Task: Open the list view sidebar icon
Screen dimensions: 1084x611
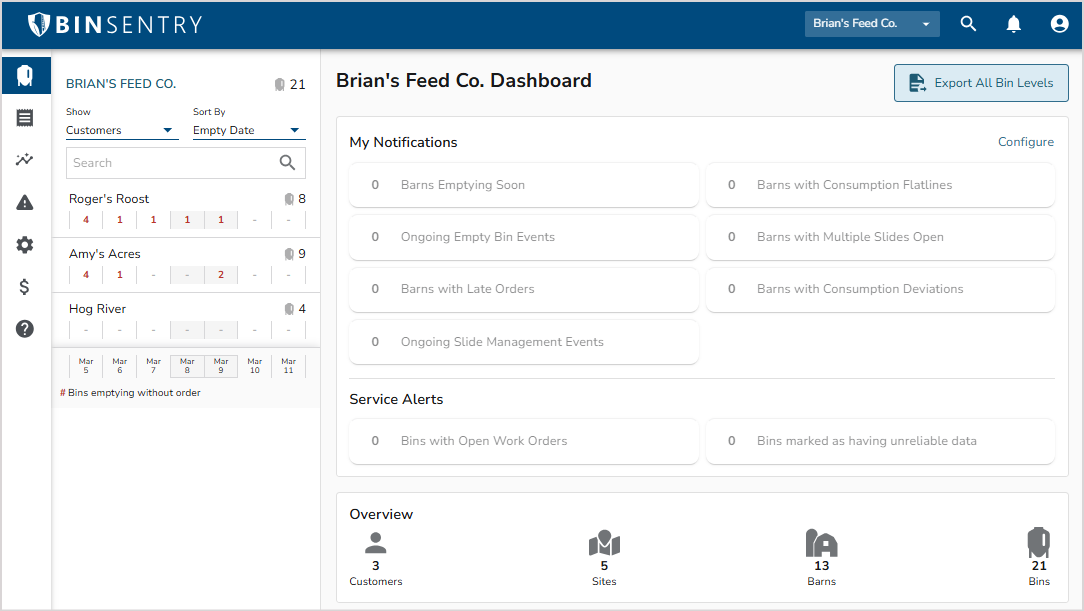Action: (25, 118)
